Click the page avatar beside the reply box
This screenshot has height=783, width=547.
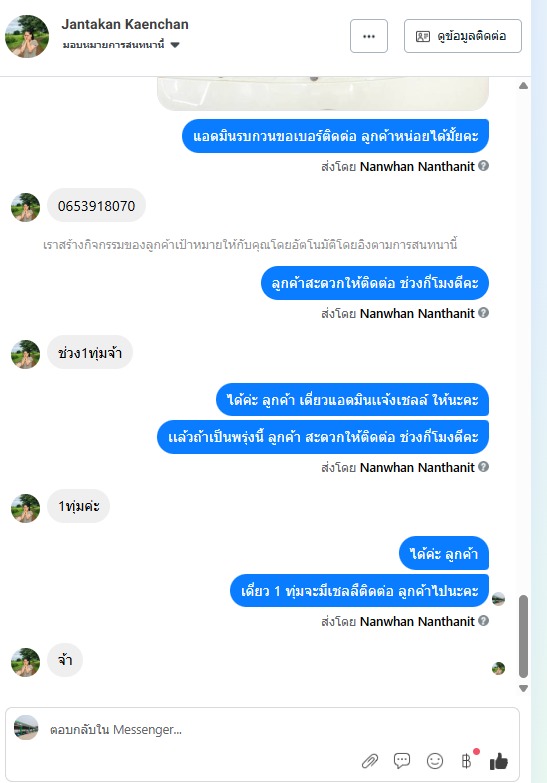click(x=26, y=728)
